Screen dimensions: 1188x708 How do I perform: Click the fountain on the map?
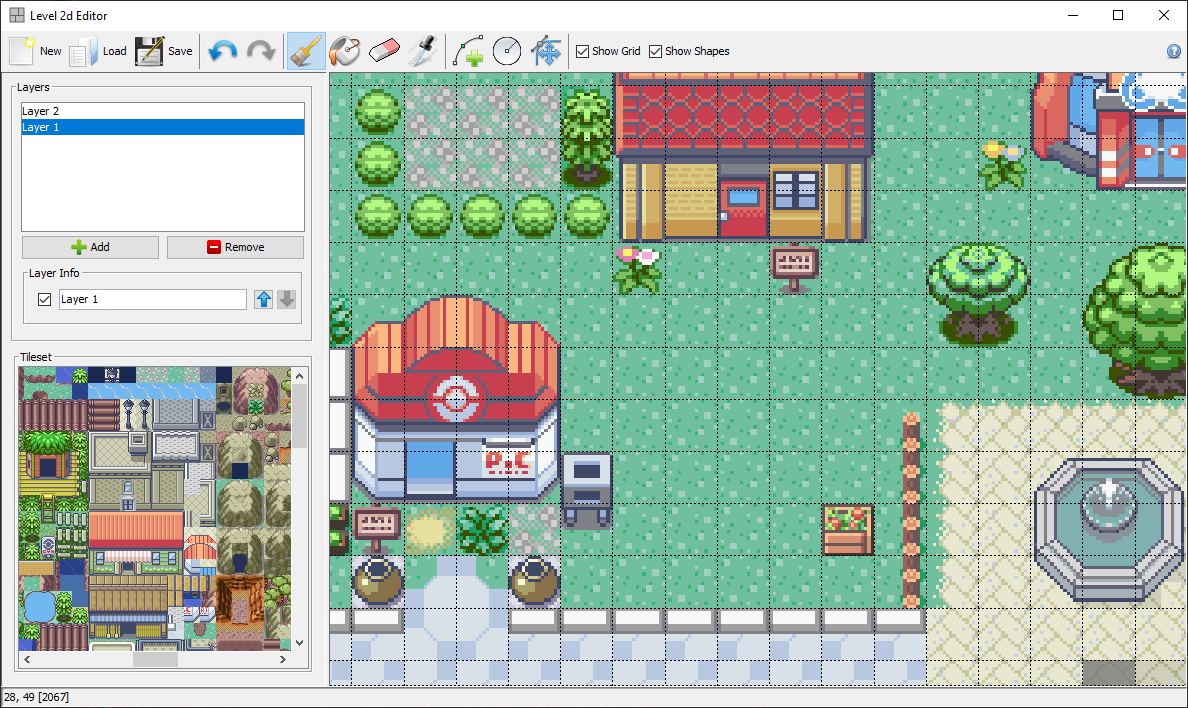(1108, 528)
